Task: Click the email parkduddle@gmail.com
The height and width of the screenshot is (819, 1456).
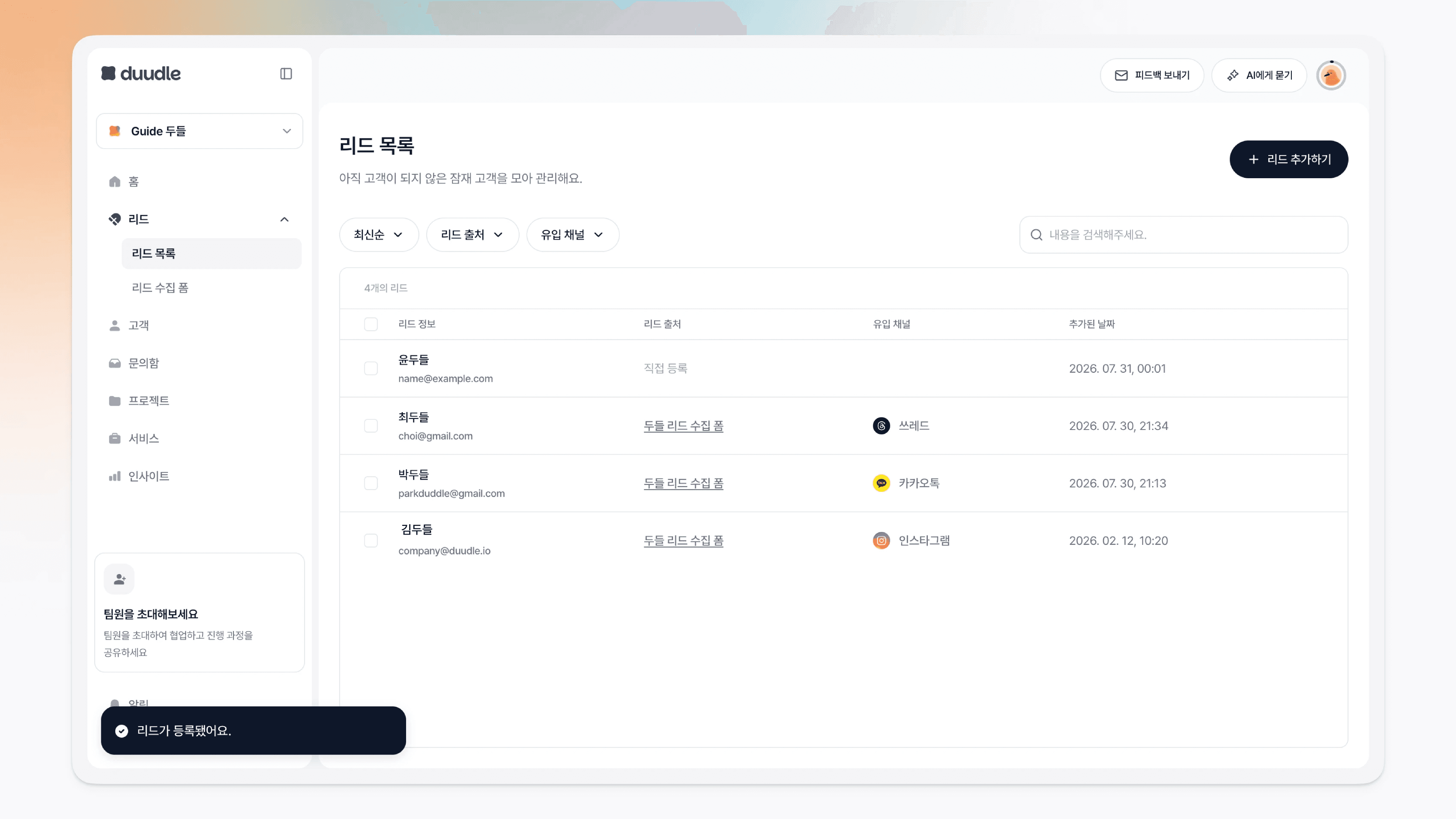Action: (x=452, y=493)
